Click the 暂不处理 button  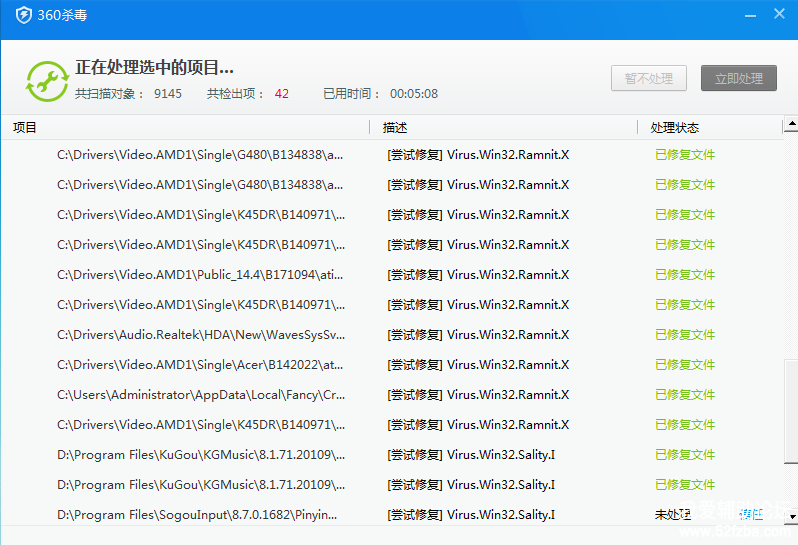[649, 78]
